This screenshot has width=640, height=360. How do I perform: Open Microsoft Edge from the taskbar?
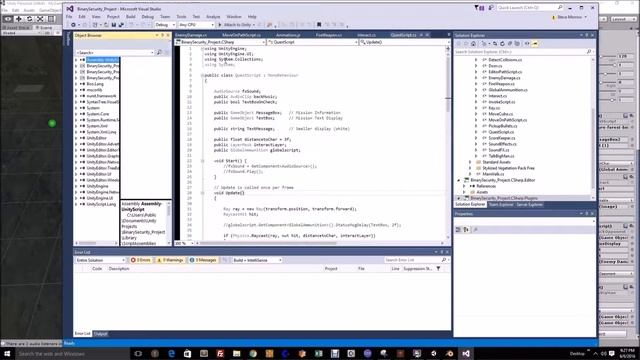pyautogui.click(x=171, y=353)
